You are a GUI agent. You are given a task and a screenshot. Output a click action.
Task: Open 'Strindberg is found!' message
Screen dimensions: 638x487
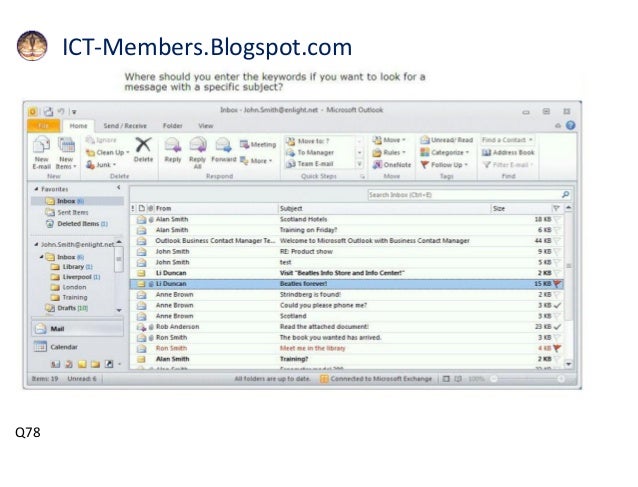click(347, 295)
